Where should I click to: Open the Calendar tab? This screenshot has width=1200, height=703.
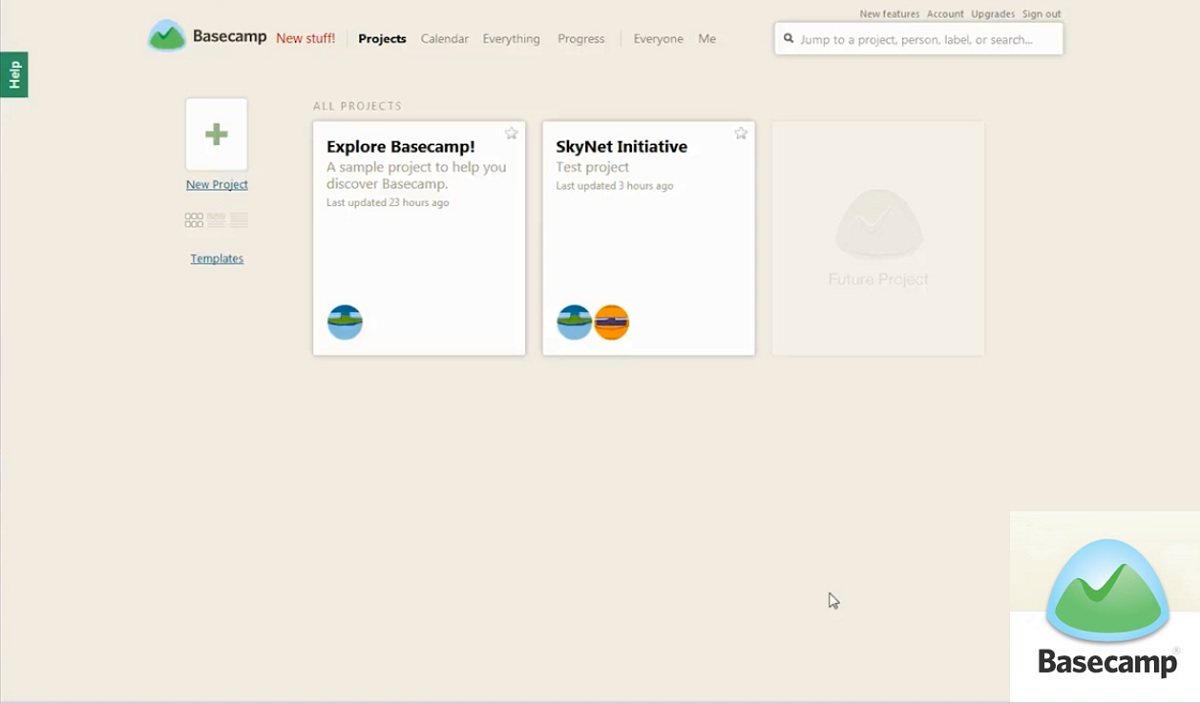(444, 39)
